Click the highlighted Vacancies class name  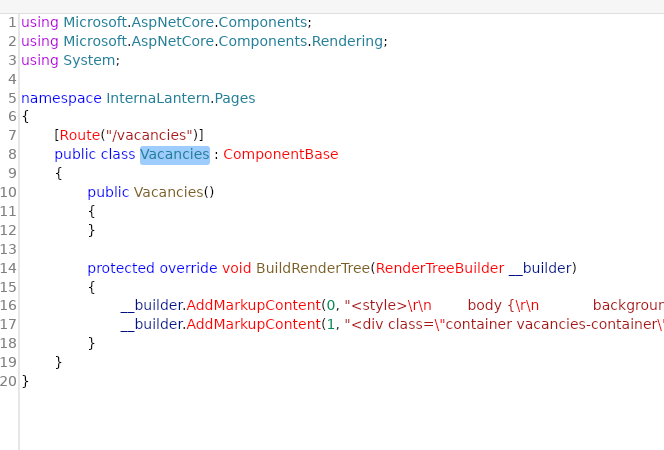tap(175, 154)
